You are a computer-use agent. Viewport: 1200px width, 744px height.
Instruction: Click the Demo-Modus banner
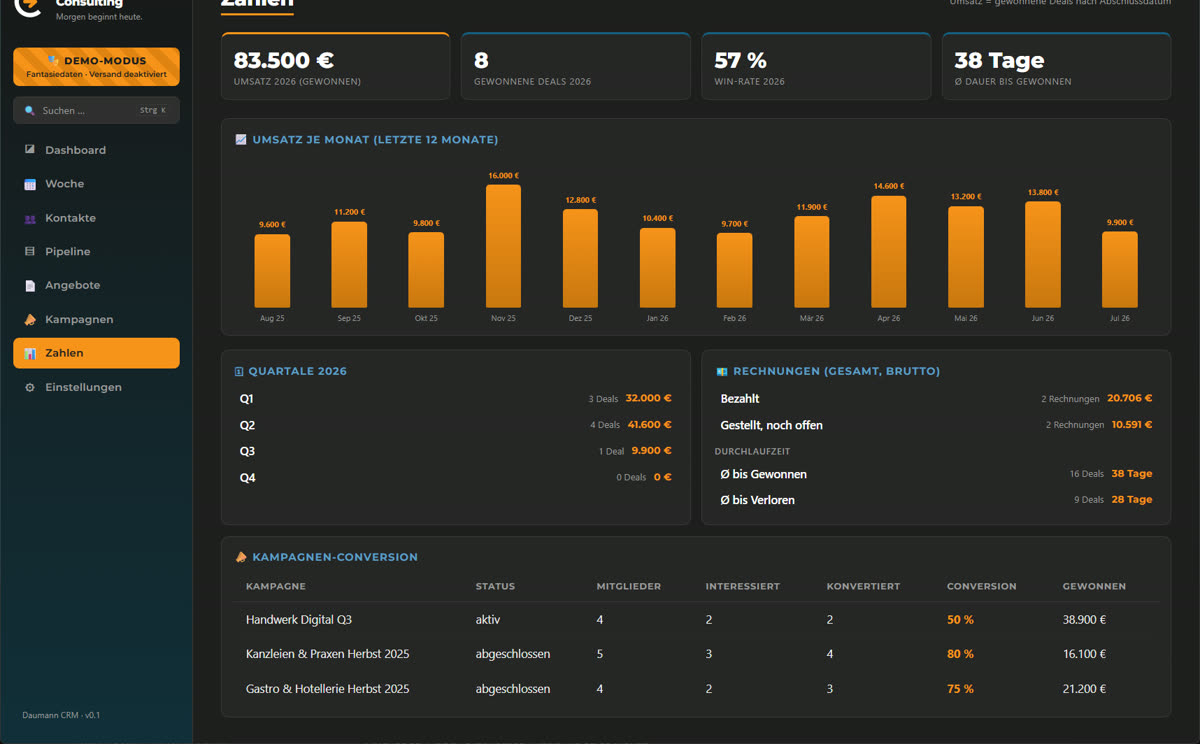pyautogui.click(x=96, y=67)
